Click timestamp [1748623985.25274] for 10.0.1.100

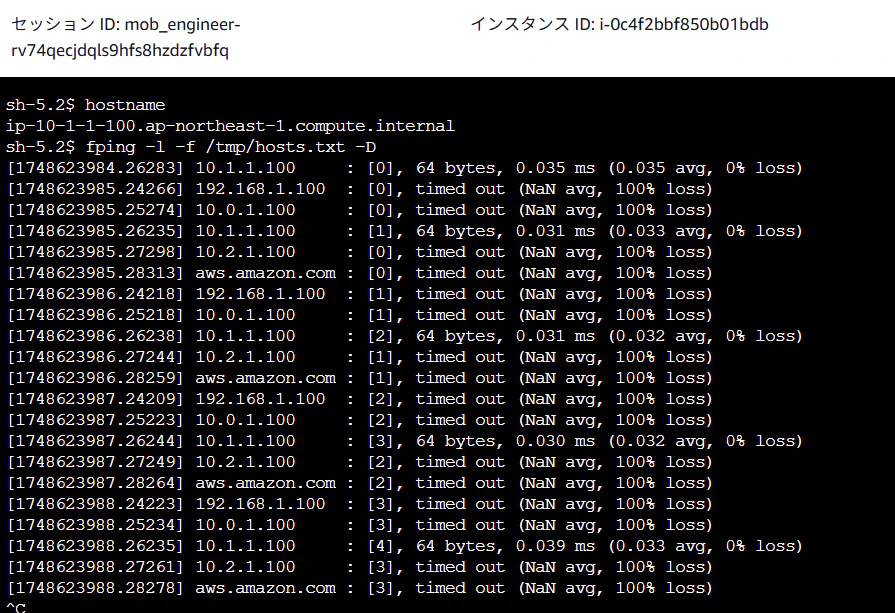(x=95, y=210)
